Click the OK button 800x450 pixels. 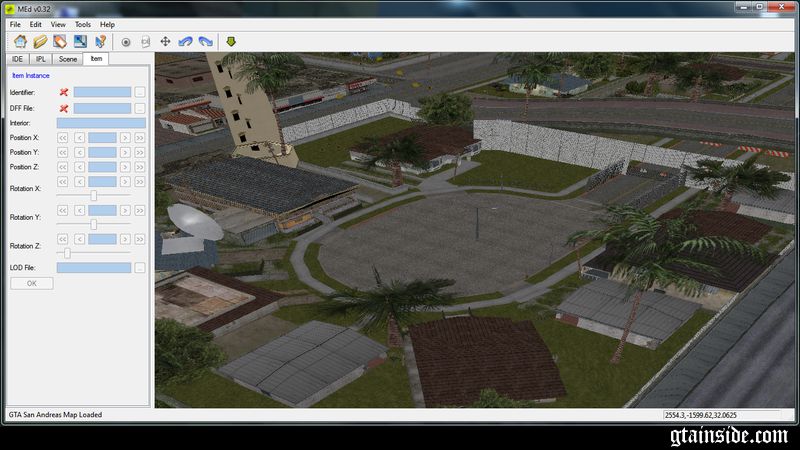[32, 283]
